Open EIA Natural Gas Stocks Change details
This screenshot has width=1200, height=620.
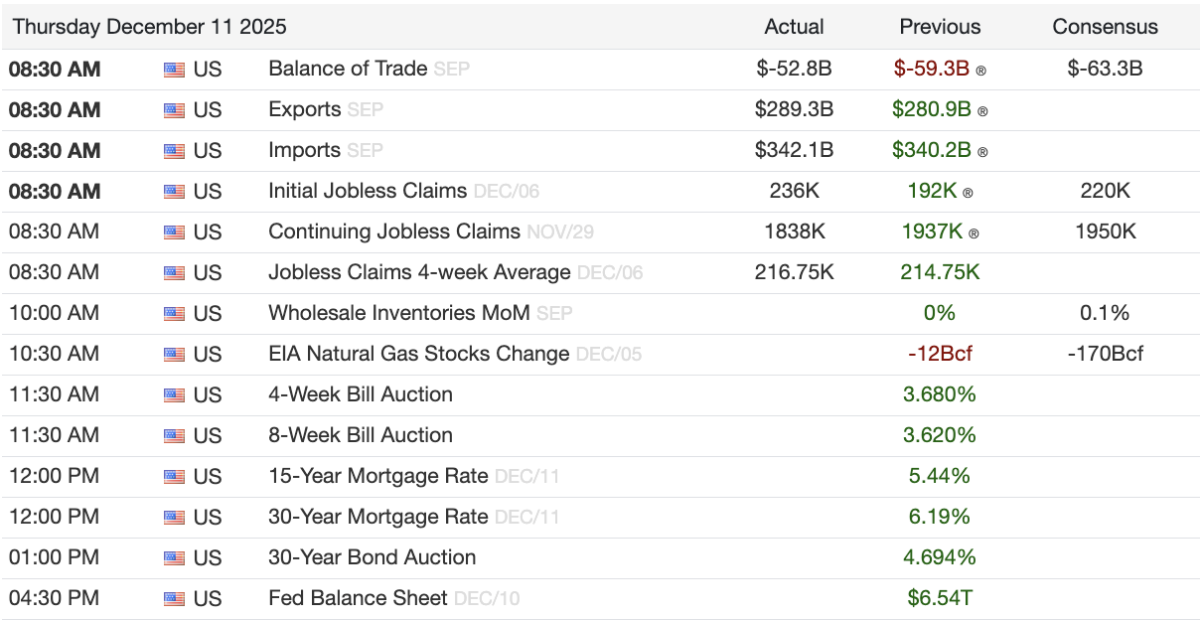click(418, 354)
